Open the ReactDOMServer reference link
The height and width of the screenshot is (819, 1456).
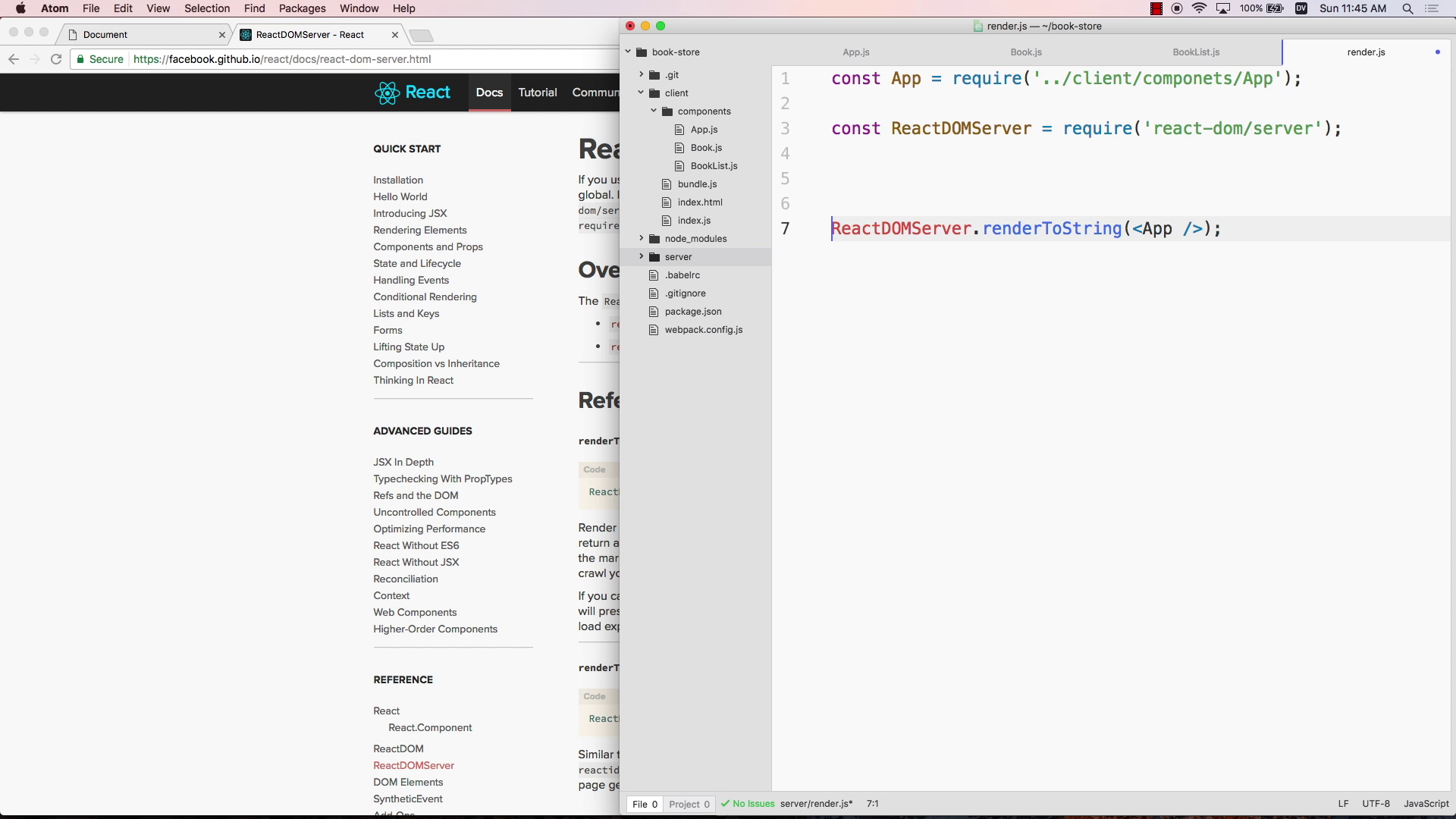[x=413, y=765]
